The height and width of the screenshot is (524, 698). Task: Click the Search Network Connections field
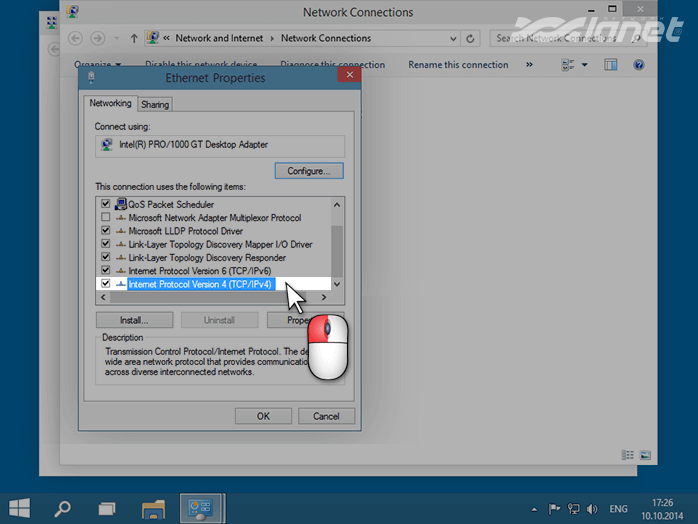568,38
